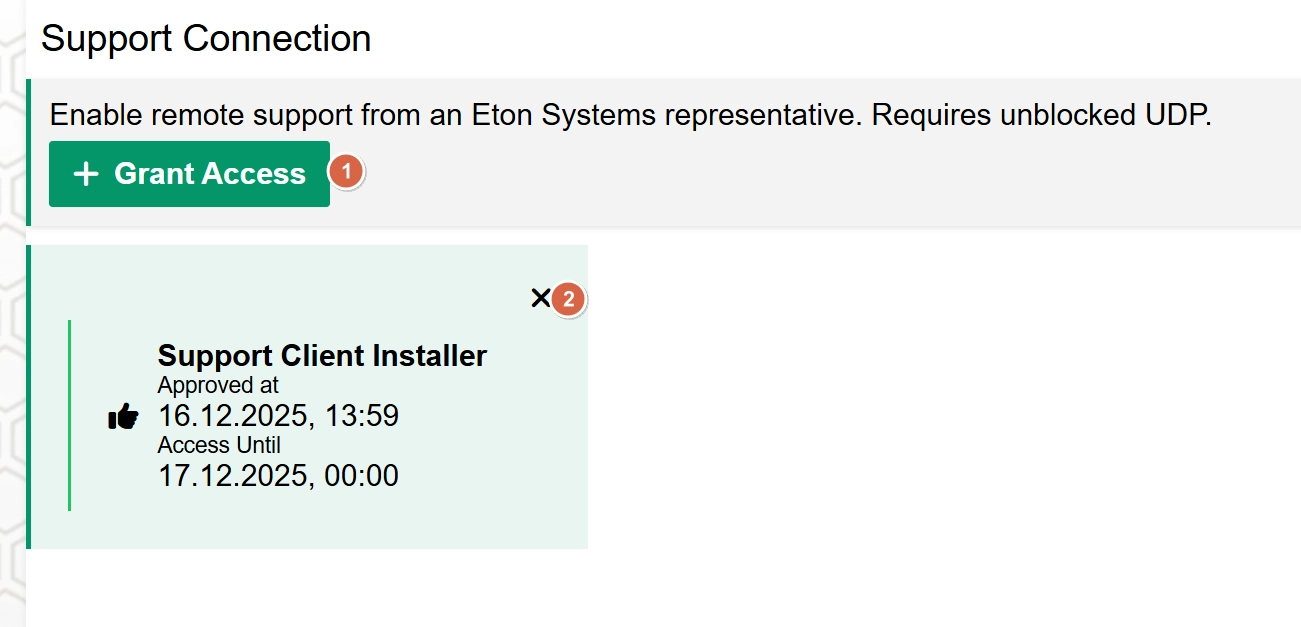Click the X dismiss icon above the card
The height and width of the screenshot is (627, 1301).
point(541,297)
